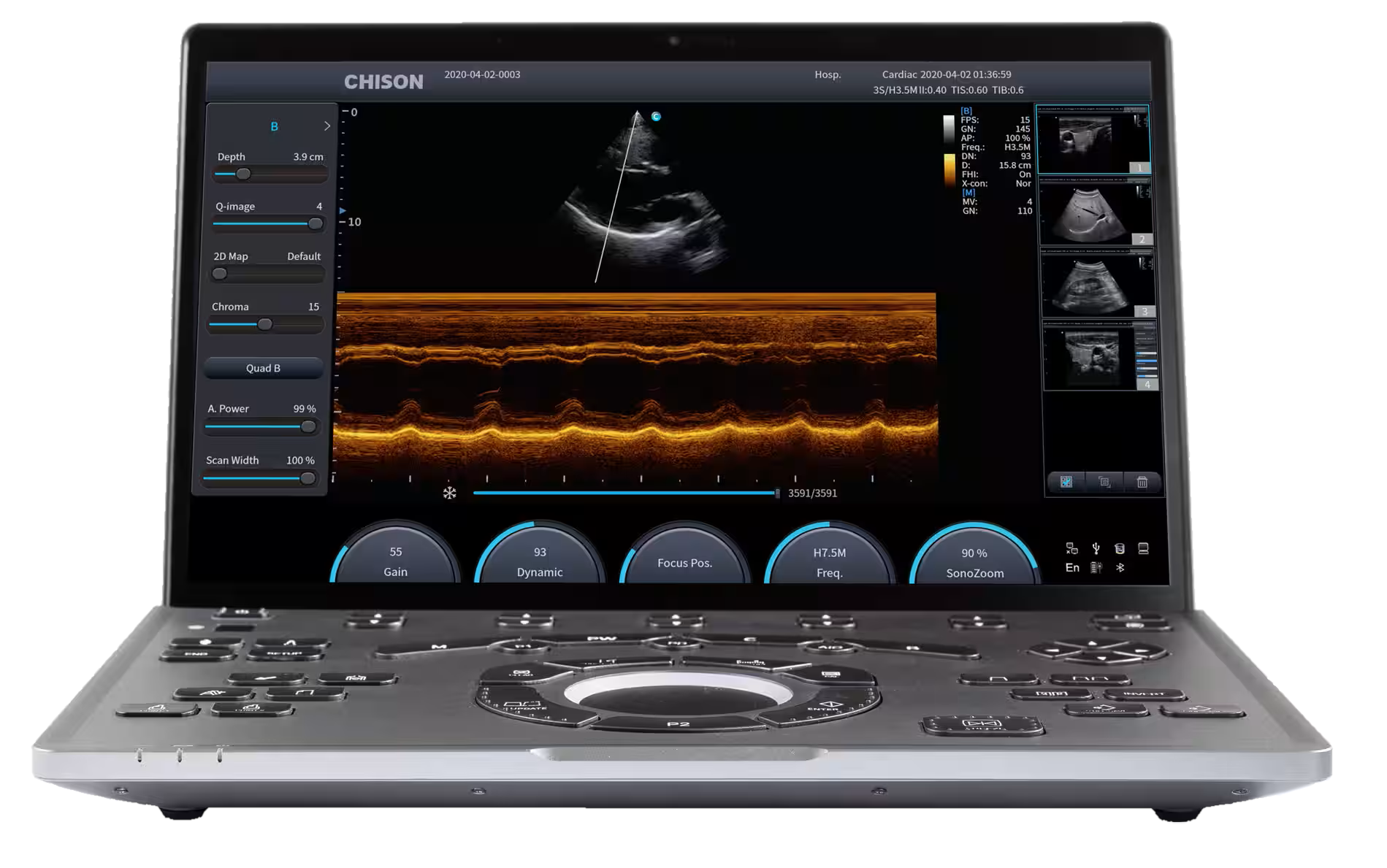Screen dimensions: 1387x868
Task: Click the ENTER key beside trackball
Action: [822, 707]
